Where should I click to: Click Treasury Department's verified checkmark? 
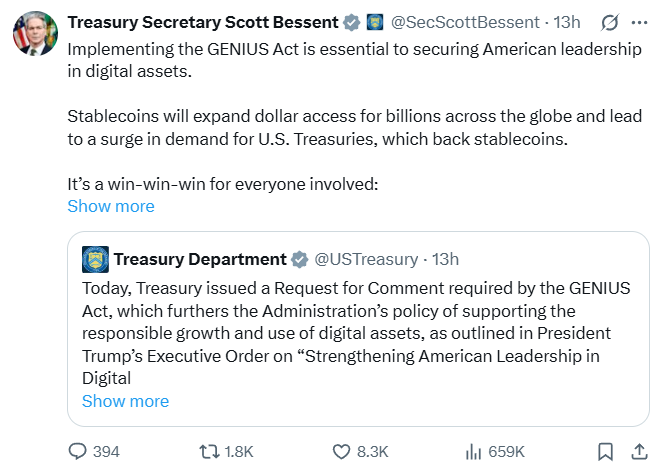pos(299,259)
